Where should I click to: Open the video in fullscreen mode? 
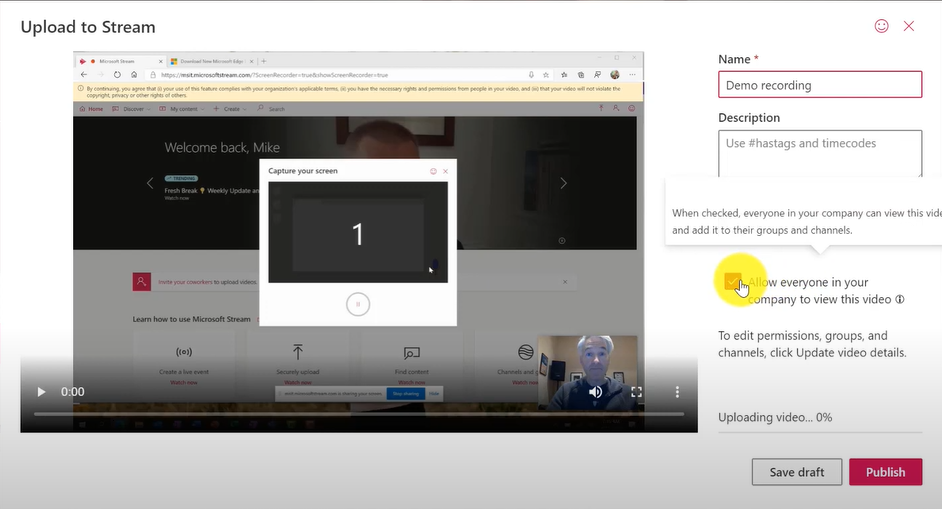pyautogui.click(x=636, y=392)
